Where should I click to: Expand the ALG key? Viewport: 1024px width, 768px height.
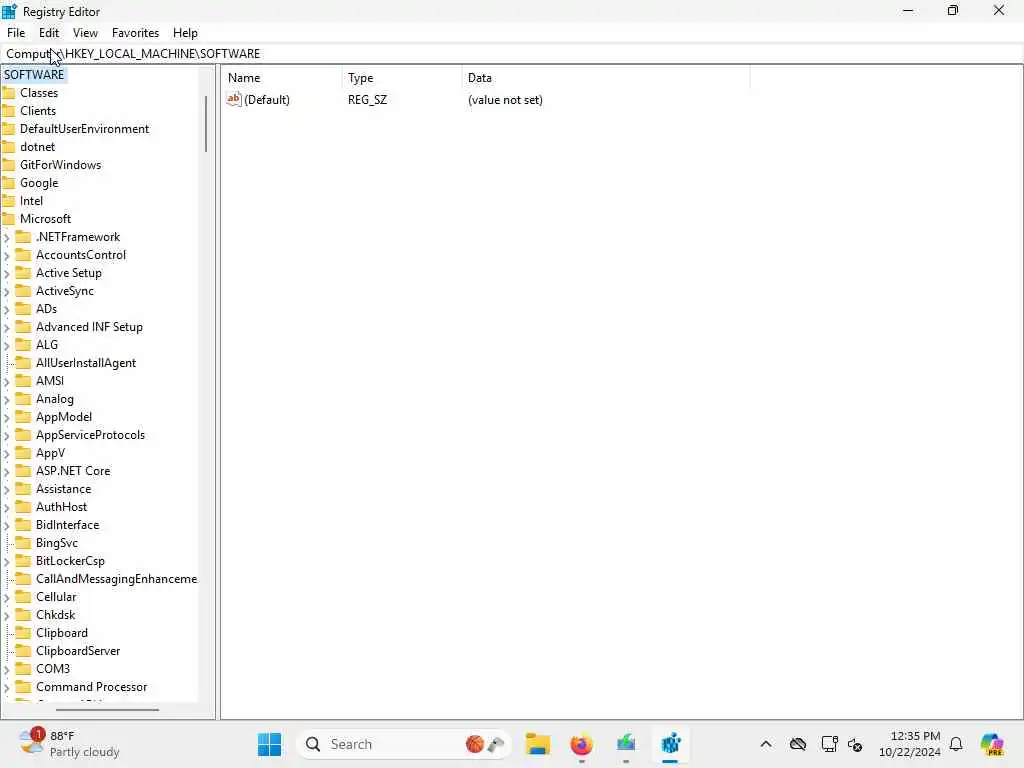coord(7,345)
